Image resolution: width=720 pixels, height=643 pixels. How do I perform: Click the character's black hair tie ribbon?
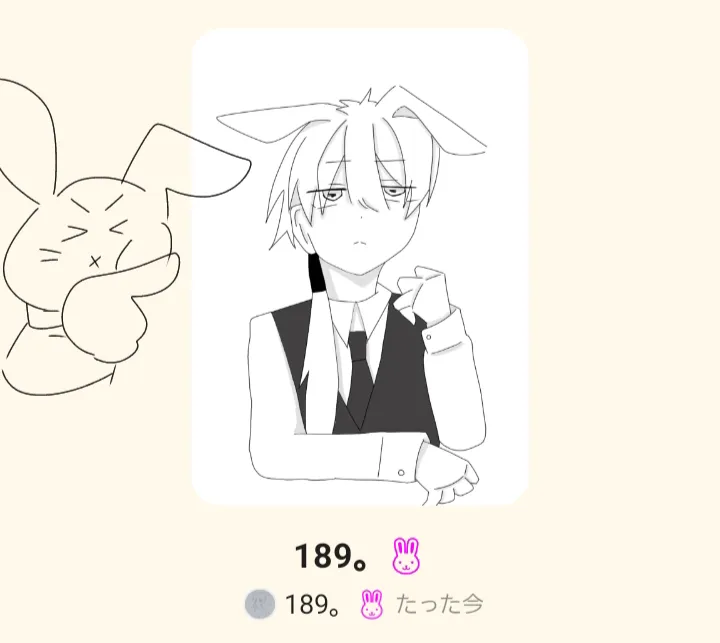316,273
